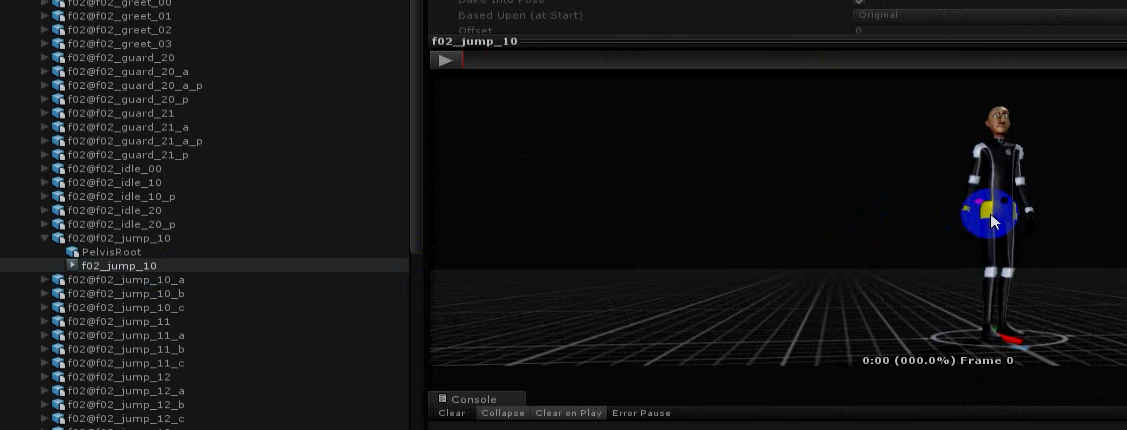The width and height of the screenshot is (1127, 430).
Task: Click the cube icon of expanded f02@f02_jump_10
Action: [58, 238]
